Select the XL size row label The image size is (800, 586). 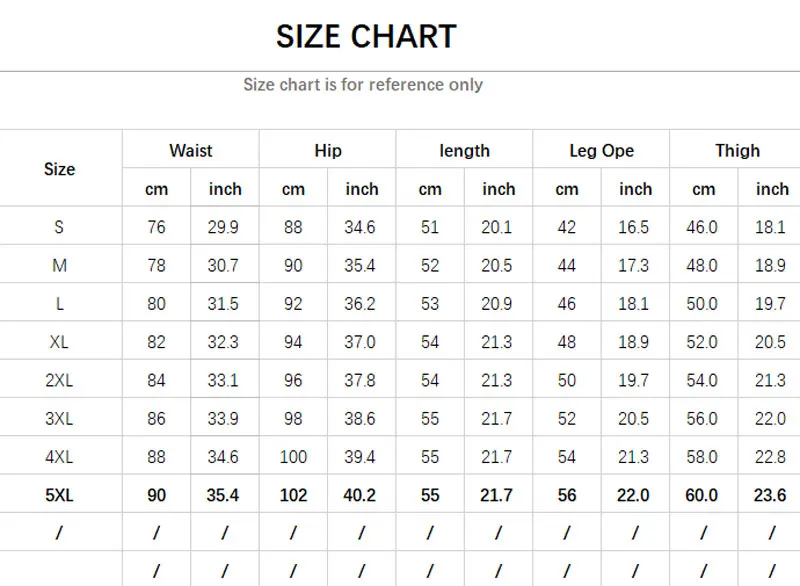59,342
